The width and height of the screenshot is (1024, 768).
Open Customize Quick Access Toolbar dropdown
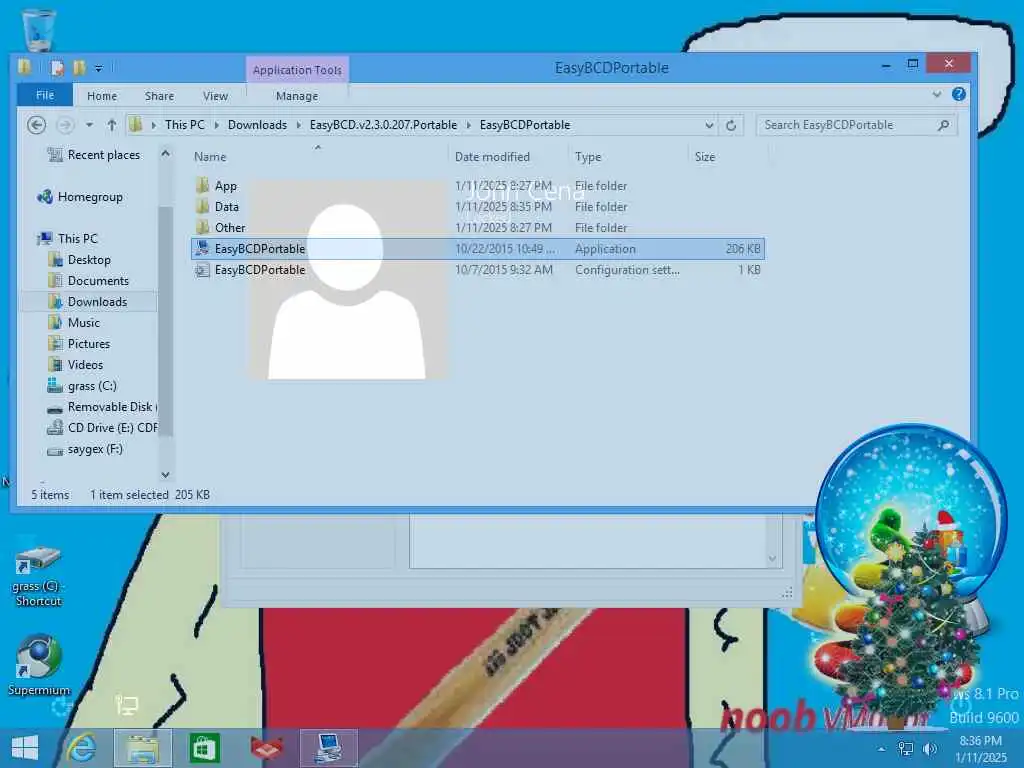(99, 67)
